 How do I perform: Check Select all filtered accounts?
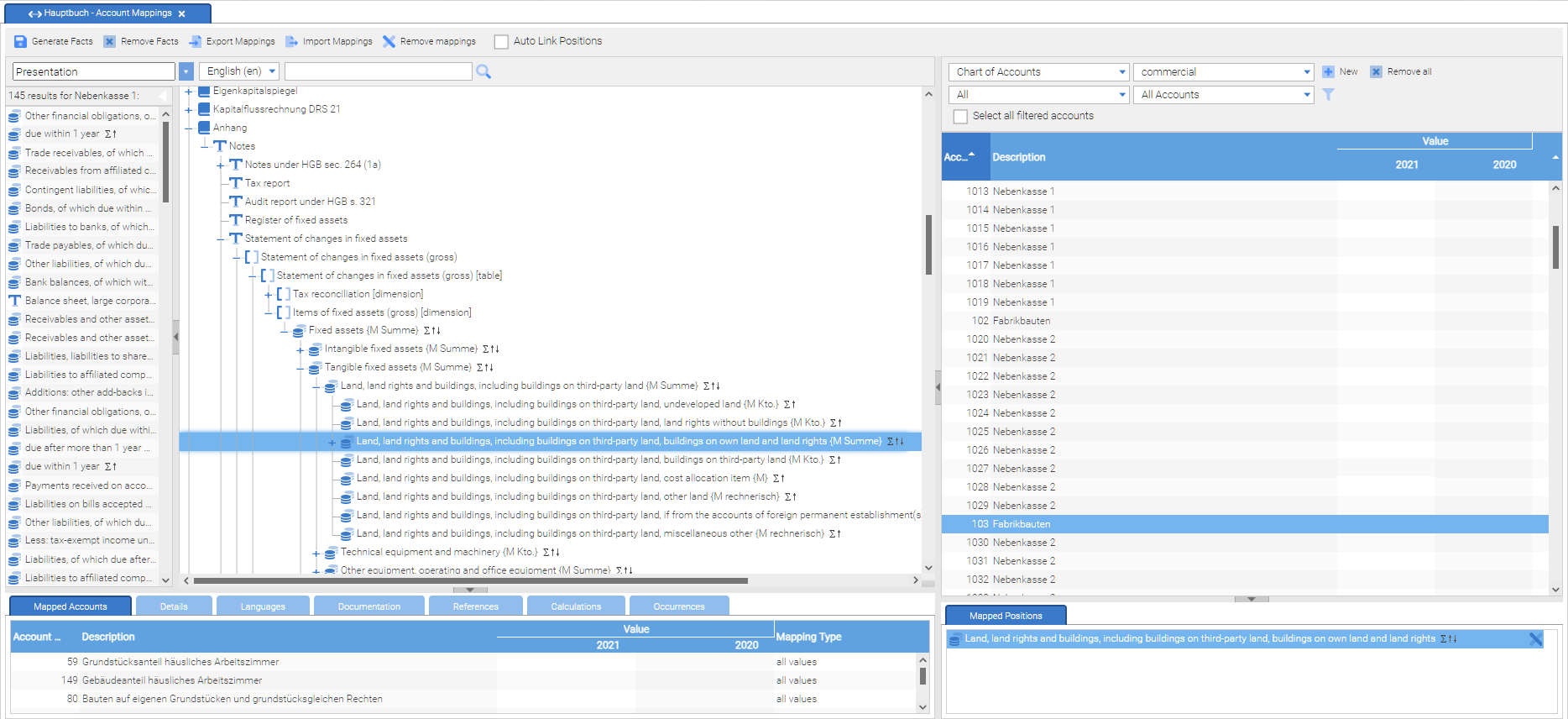coord(960,117)
